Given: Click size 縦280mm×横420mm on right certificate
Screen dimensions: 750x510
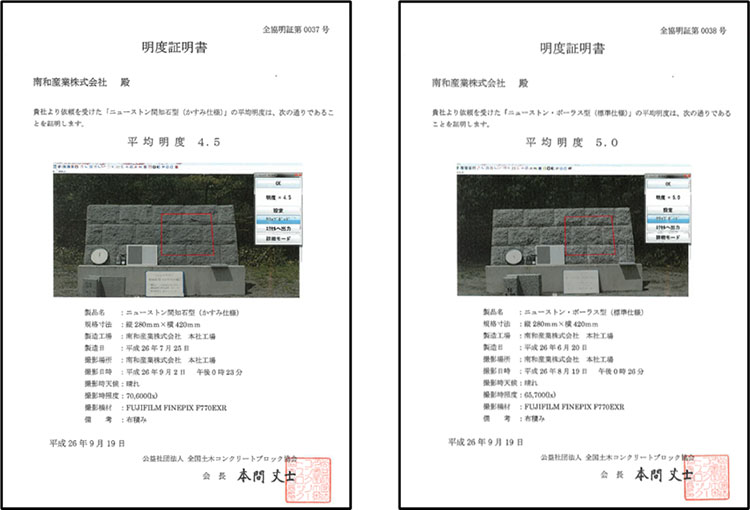Looking at the screenshot, I should 561,324.
